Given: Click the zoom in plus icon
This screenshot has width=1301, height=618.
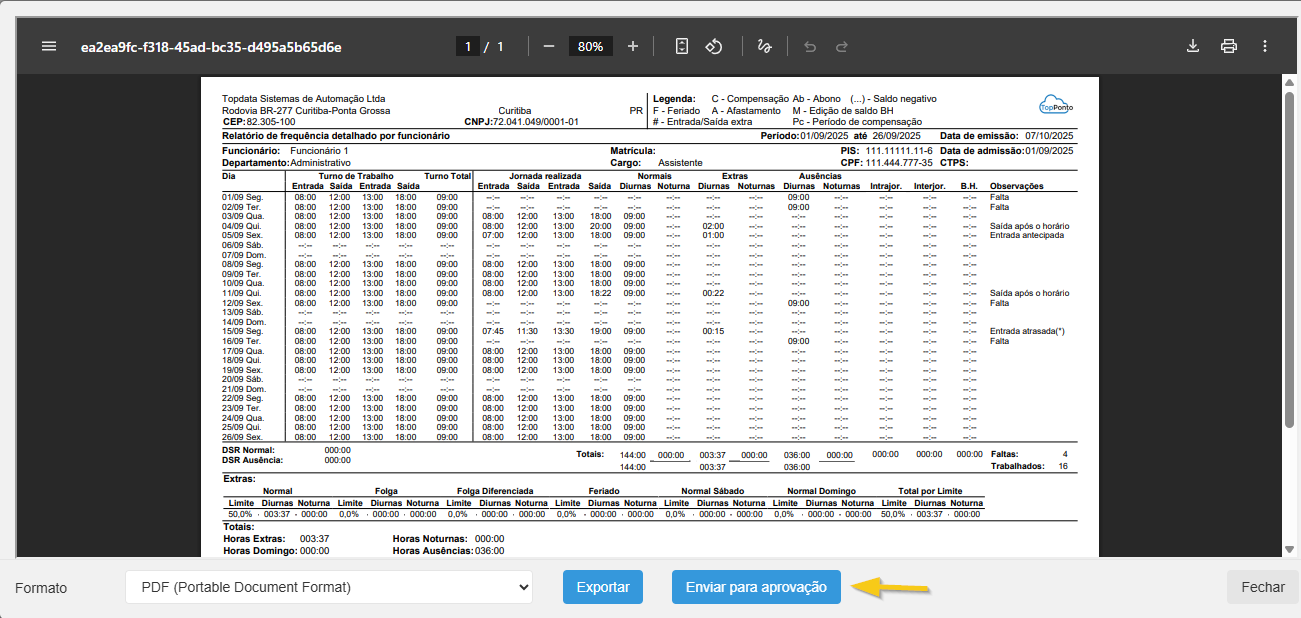Looking at the screenshot, I should [633, 46].
